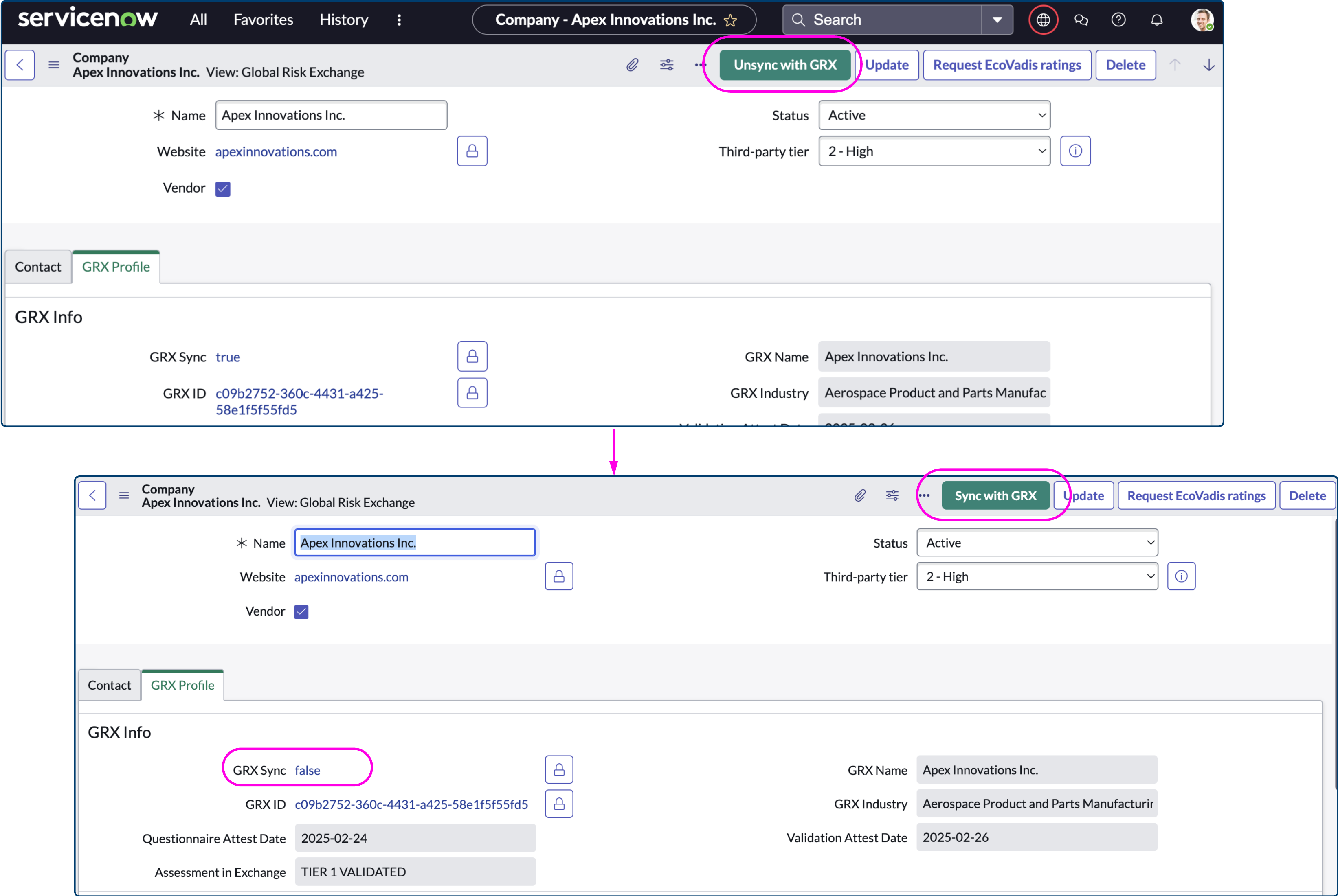Open the All menu
The height and width of the screenshot is (896, 1338).
coord(198,20)
